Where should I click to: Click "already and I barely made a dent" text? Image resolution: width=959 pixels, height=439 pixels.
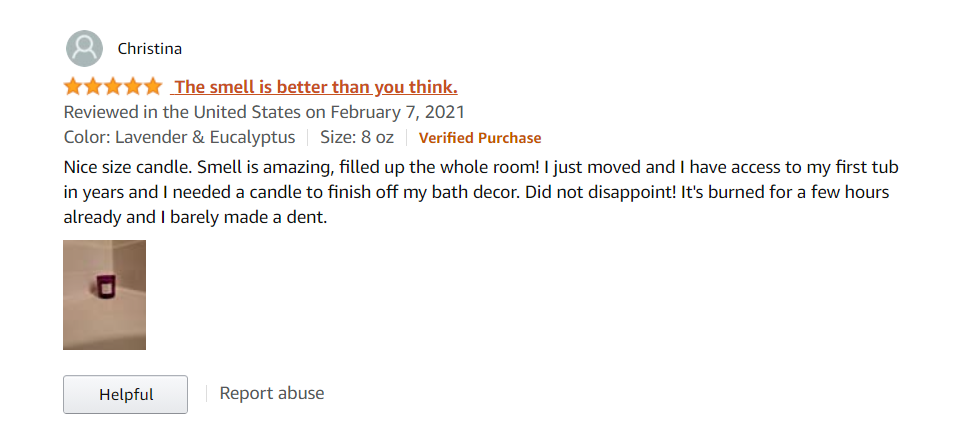[194, 217]
